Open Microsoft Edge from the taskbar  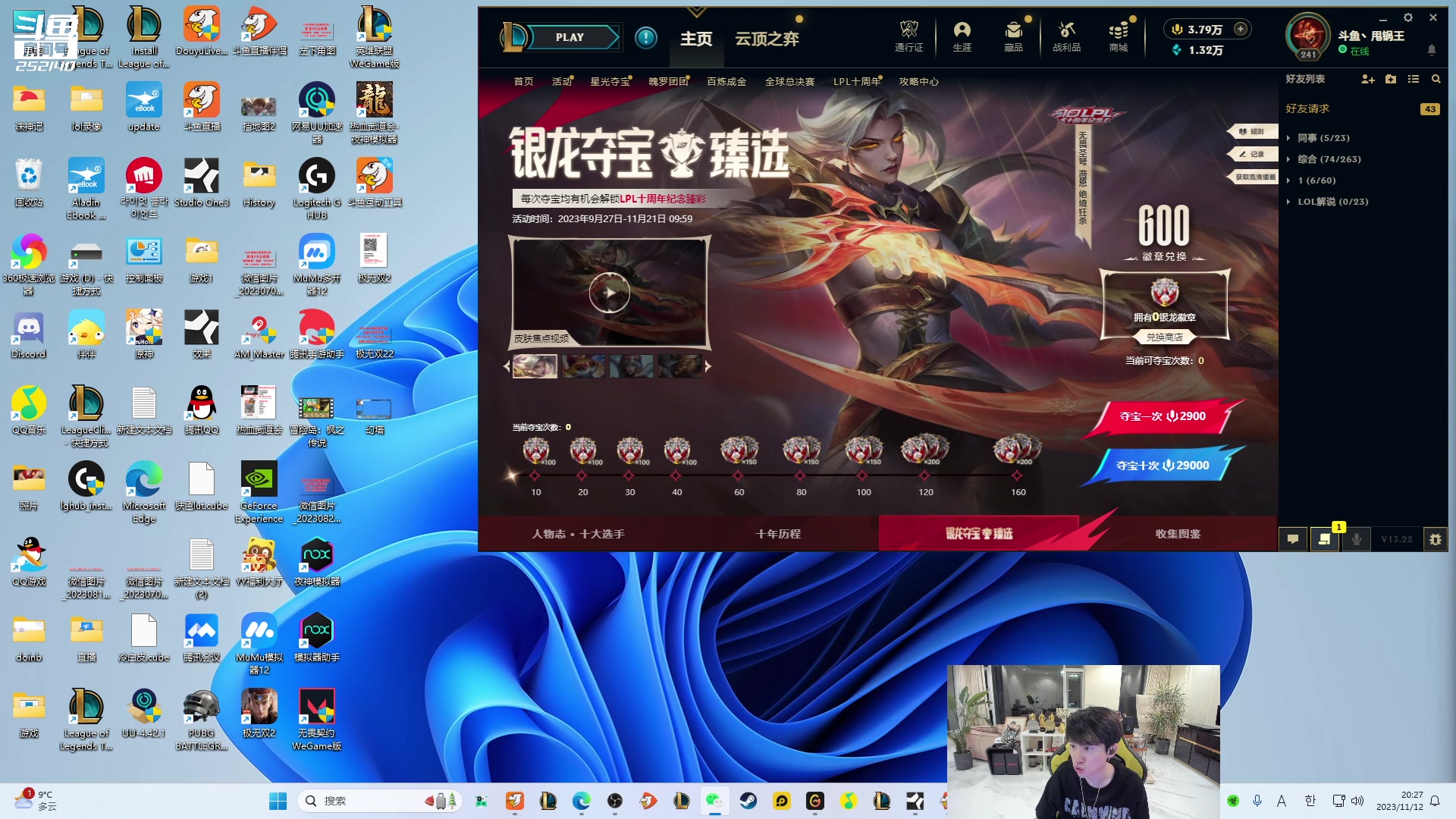point(582,801)
